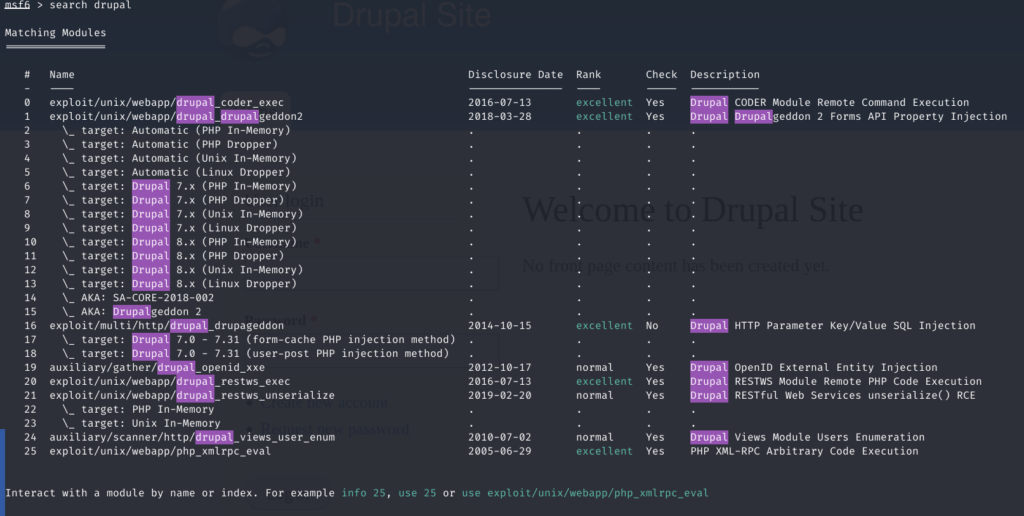Select module auxiliary/scanner/http/drupal_views_user_enum

pyautogui.click(x=192, y=437)
